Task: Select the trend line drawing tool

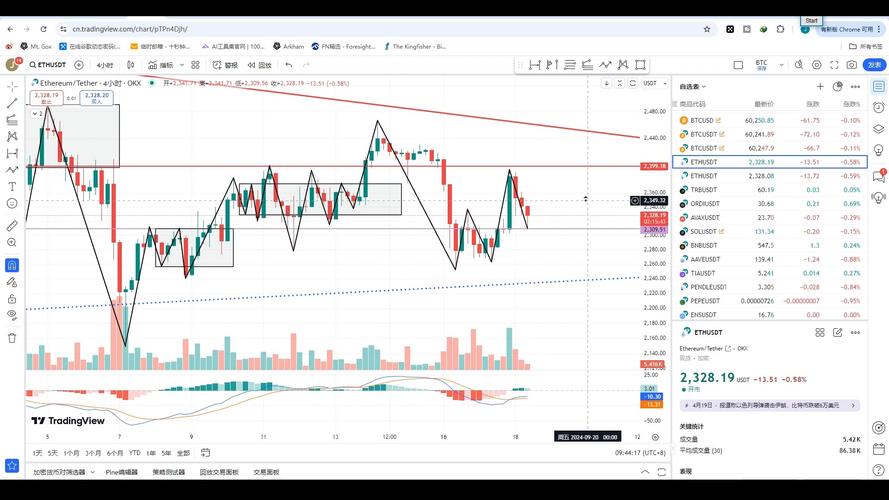Action: click(x=12, y=102)
